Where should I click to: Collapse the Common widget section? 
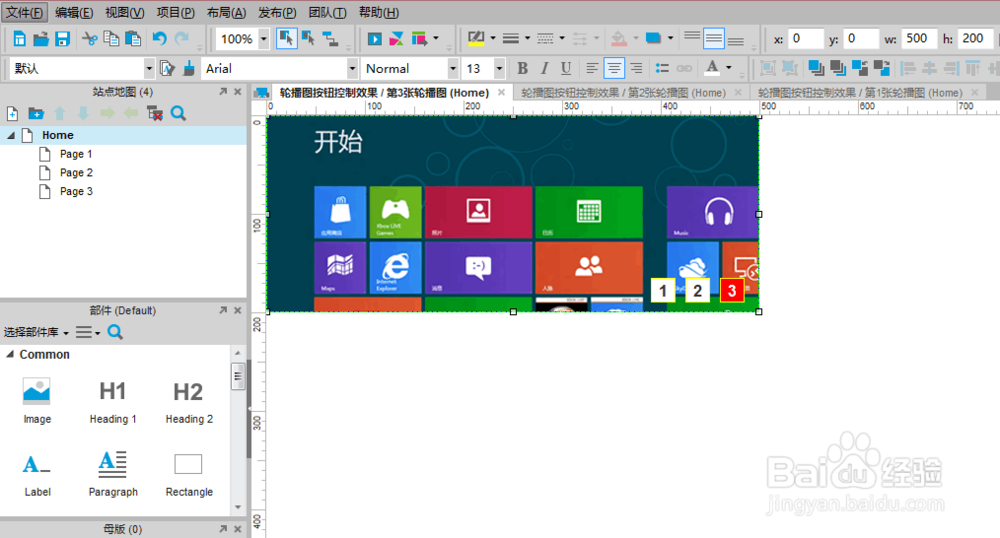[x=10, y=354]
